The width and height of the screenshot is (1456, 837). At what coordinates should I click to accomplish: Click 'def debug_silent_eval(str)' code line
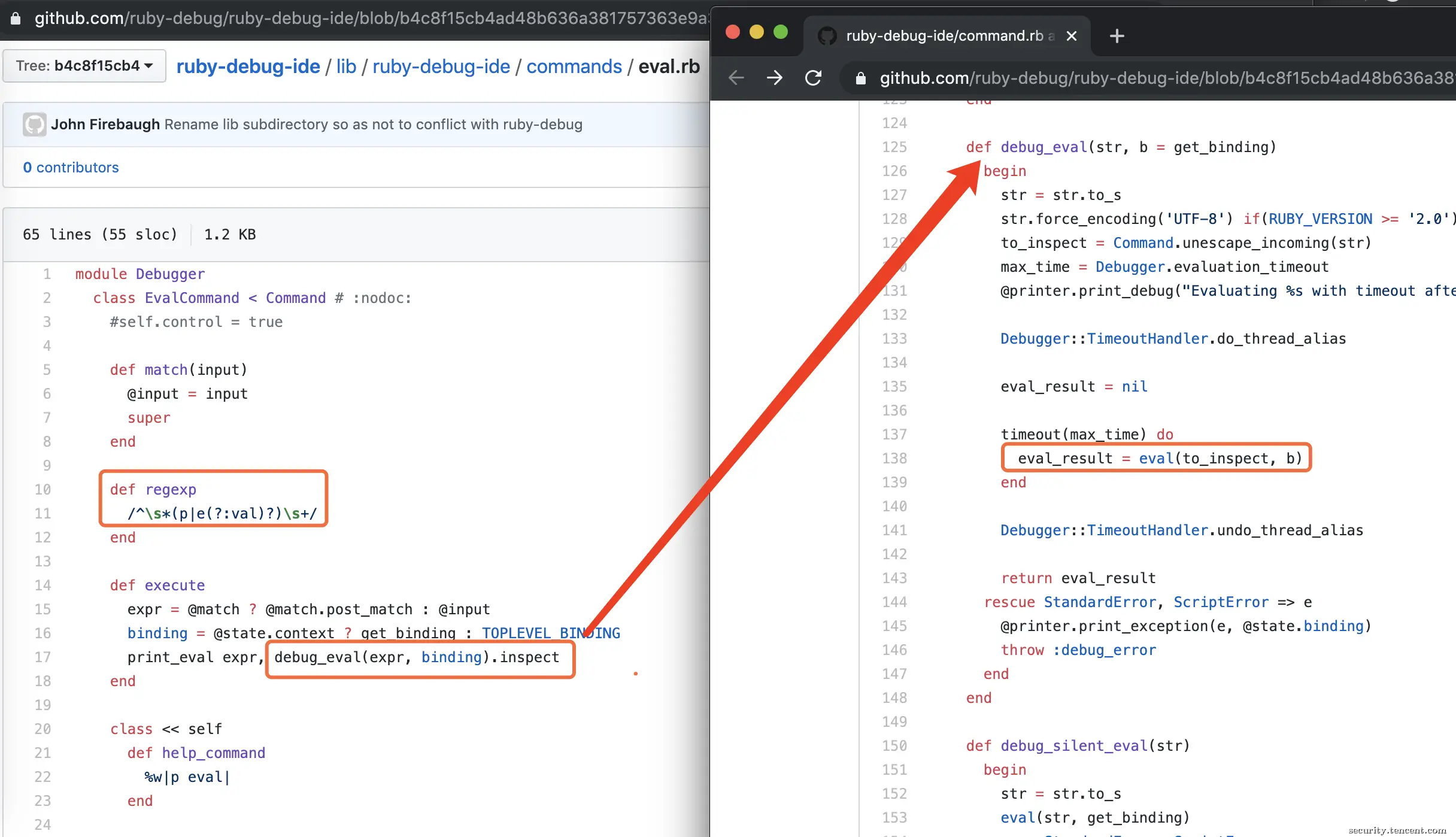[1078, 746]
